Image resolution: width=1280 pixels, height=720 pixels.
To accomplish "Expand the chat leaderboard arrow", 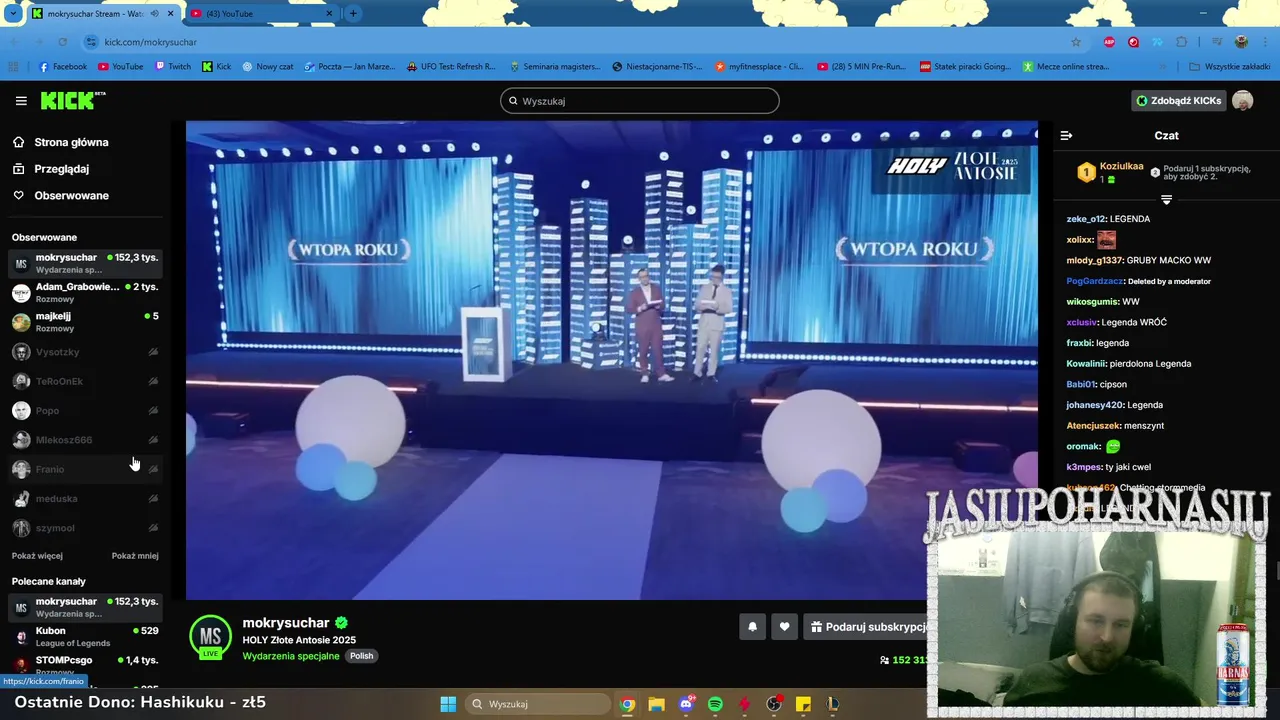I will pyautogui.click(x=1166, y=200).
